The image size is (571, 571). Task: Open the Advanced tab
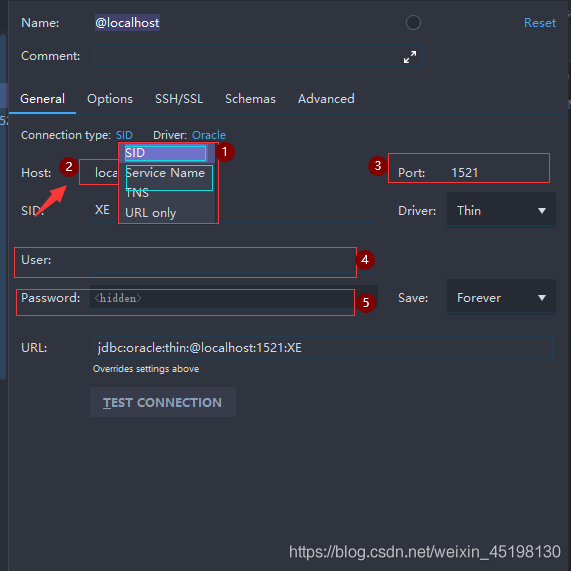click(x=326, y=99)
